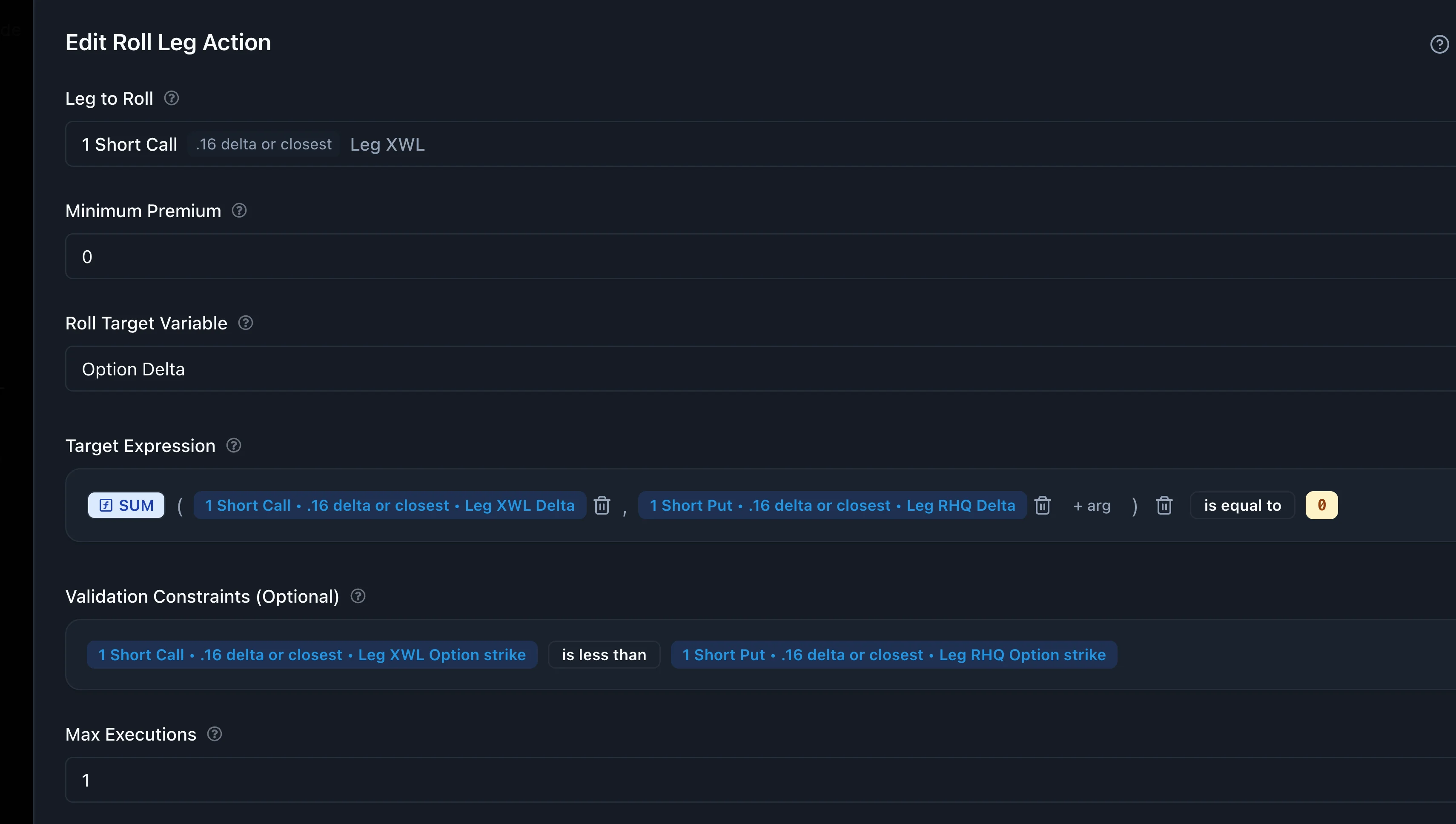Open the Roll Target Variable Option Delta dropdown
The height and width of the screenshot is (824, 1456).
(760, 369)
